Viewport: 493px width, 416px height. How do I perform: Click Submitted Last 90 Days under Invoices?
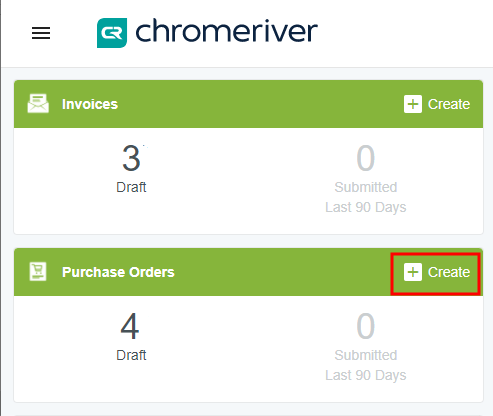pyautogui.click(x=366, y=197)
